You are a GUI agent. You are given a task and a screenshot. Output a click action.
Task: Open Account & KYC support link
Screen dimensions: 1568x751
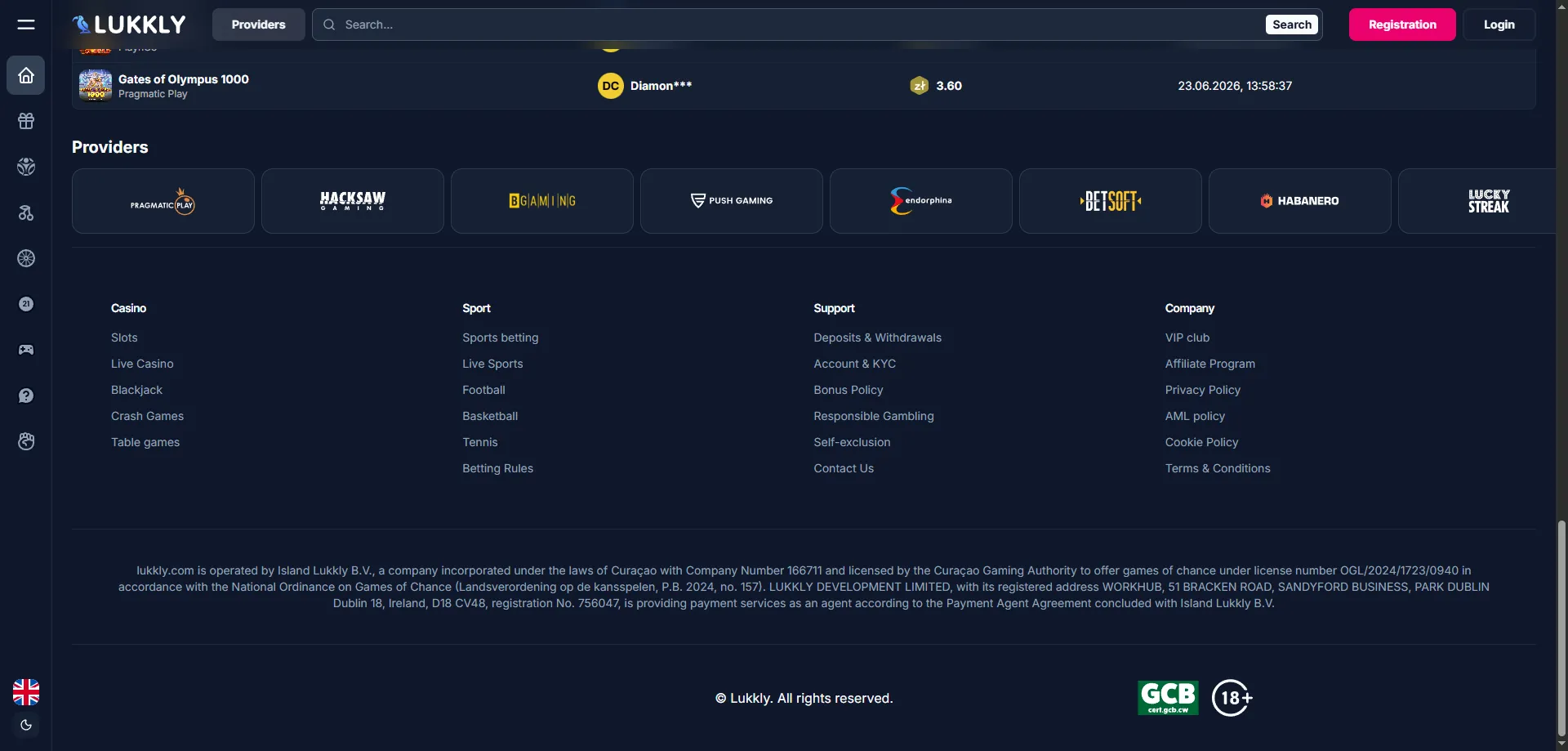pos(854,364)
